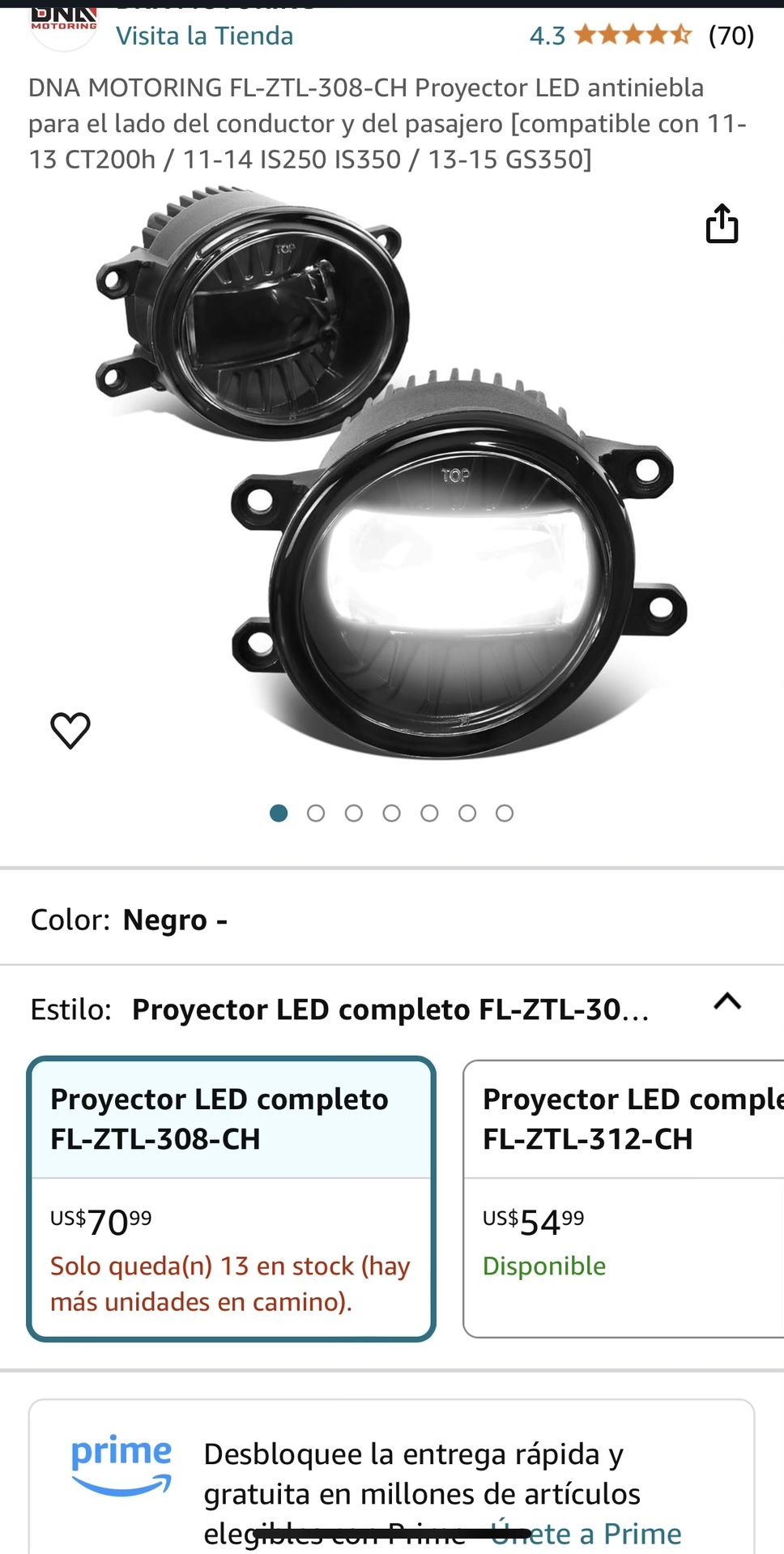Tap the share icon
Viewport: 784px width, 1554px height.
723,224
